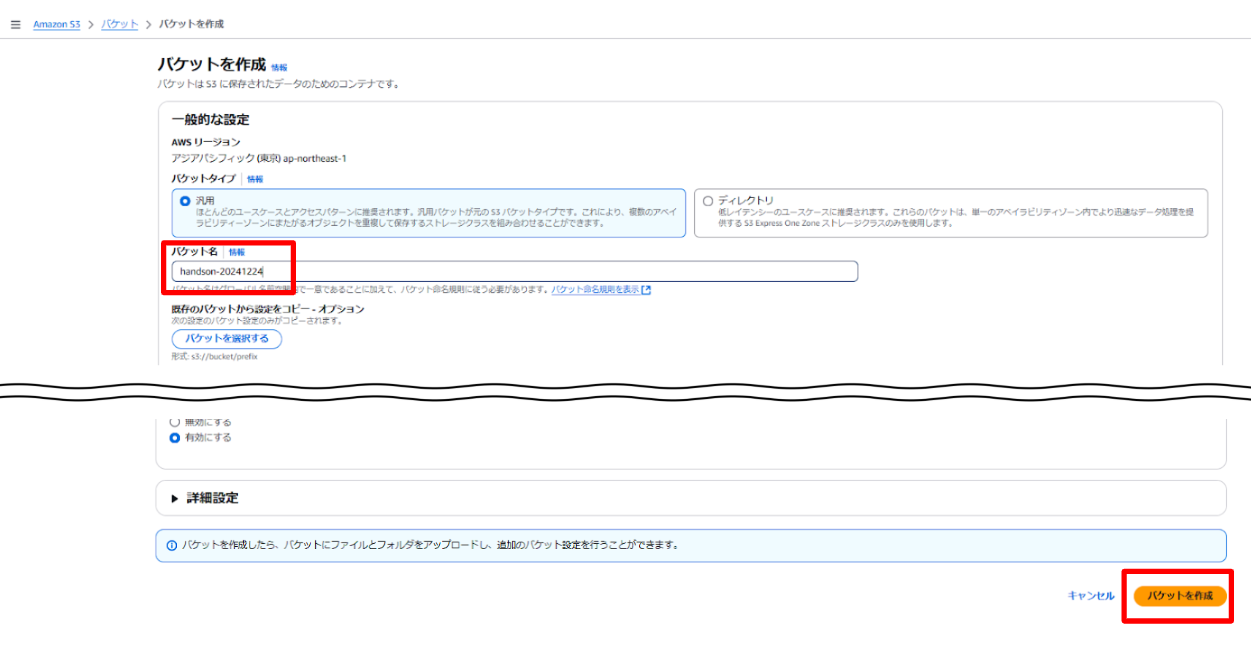Open 情報 link beside バケットを作成 heading
This screenshot has width=1254, height=662.
[279, 67]
